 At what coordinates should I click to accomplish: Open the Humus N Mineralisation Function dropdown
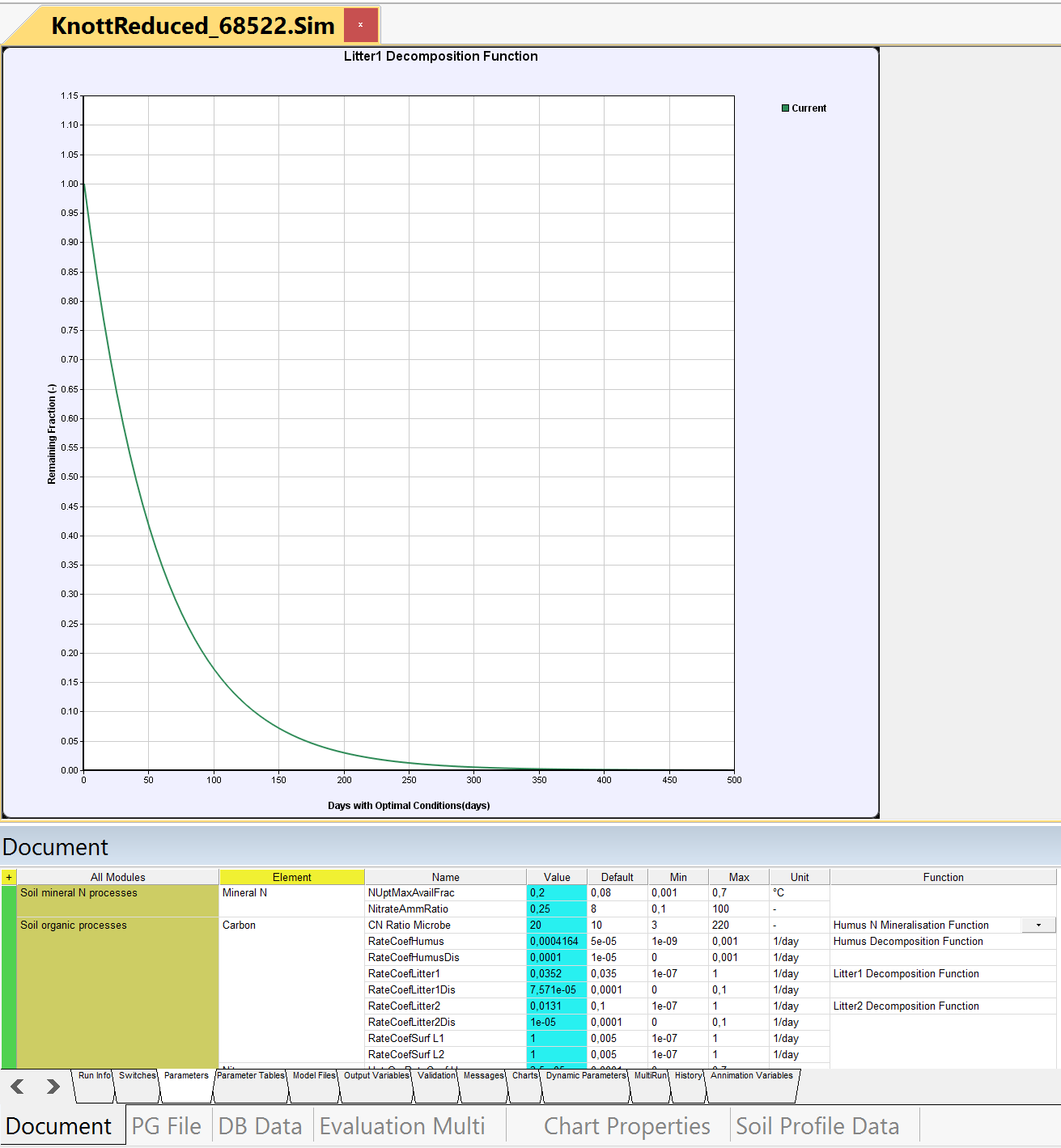click(x=1038, y=925)
